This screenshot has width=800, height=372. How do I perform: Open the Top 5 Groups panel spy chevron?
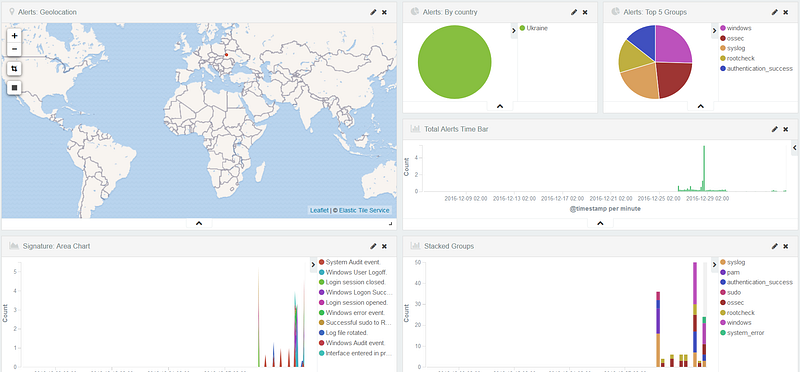pos(701,106)
